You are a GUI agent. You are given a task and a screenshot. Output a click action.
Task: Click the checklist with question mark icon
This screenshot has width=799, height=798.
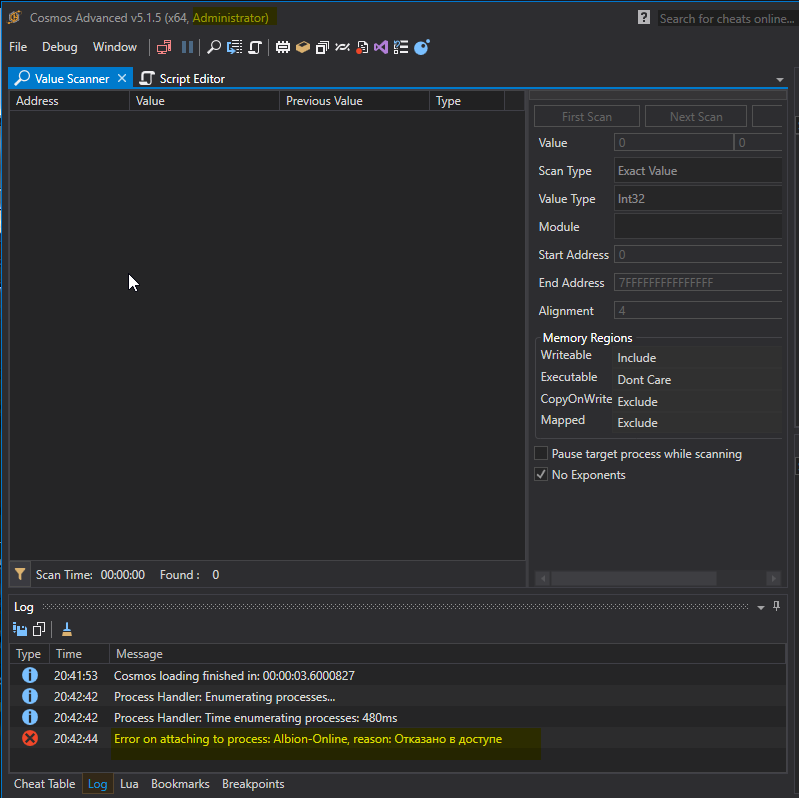[x=401, y=47]
